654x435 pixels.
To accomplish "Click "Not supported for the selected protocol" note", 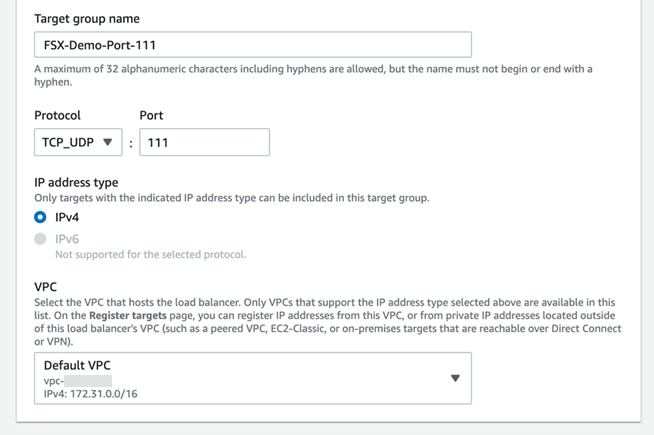I will (150, 255).
